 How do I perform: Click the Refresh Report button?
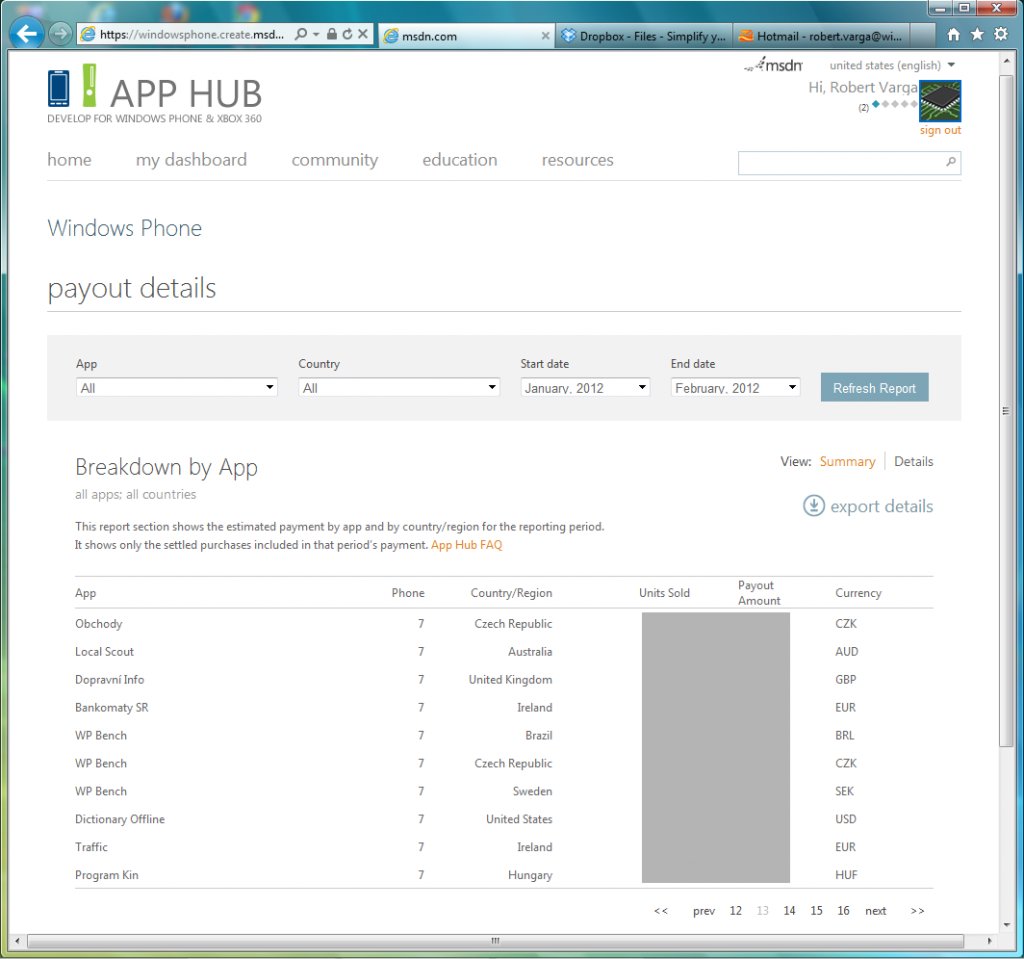tap(874, 387)
